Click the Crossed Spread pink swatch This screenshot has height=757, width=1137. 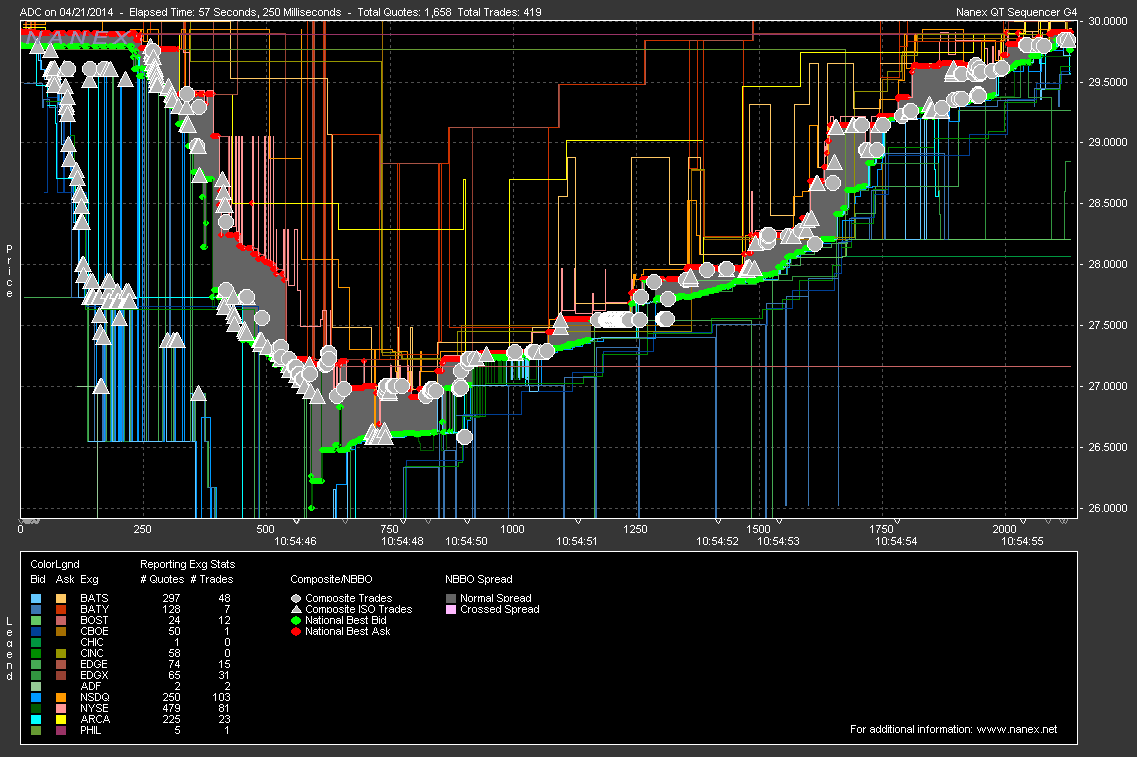tap(451, 609)
